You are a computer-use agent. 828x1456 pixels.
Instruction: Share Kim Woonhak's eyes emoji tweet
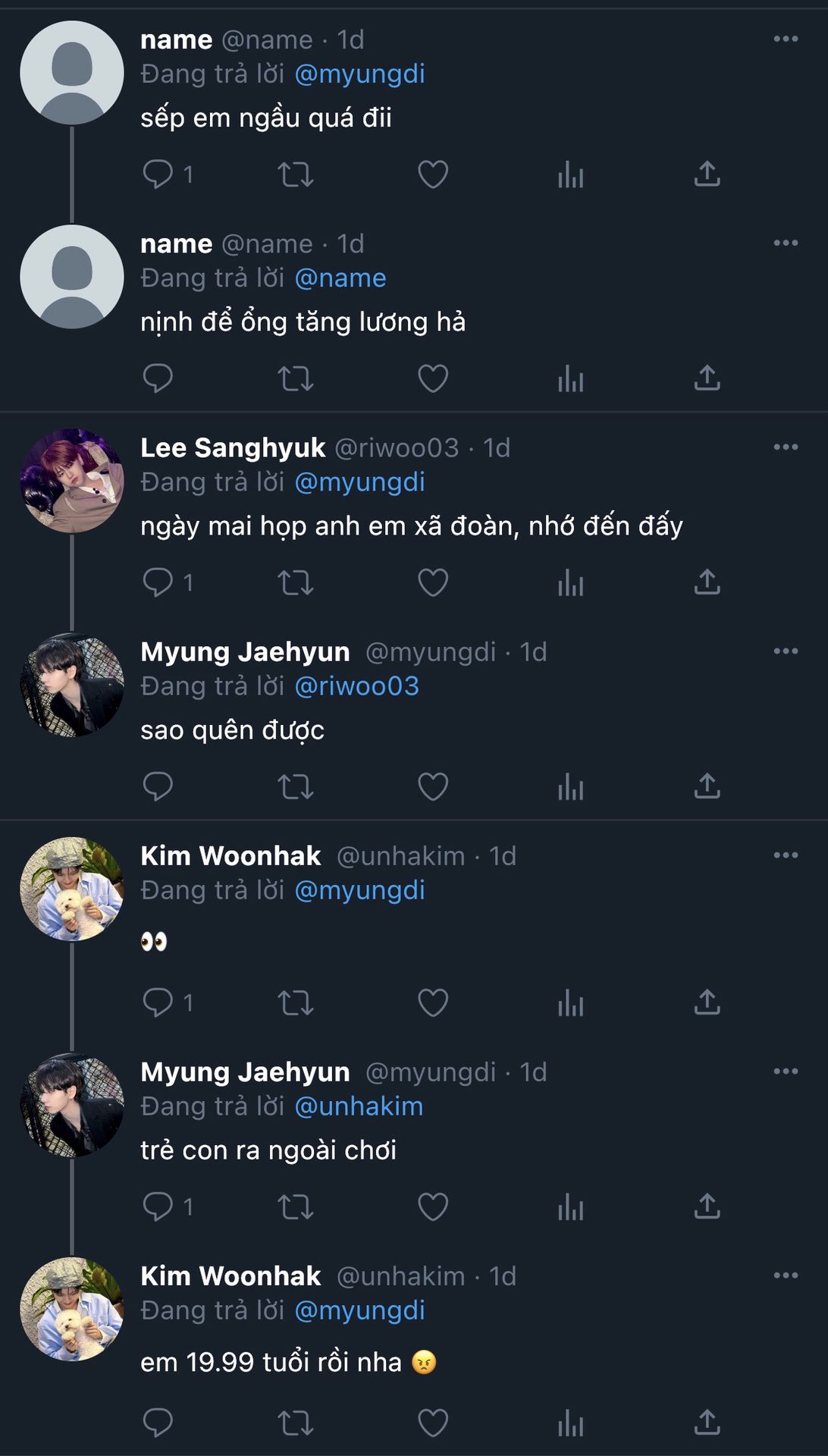[707, 1003]
